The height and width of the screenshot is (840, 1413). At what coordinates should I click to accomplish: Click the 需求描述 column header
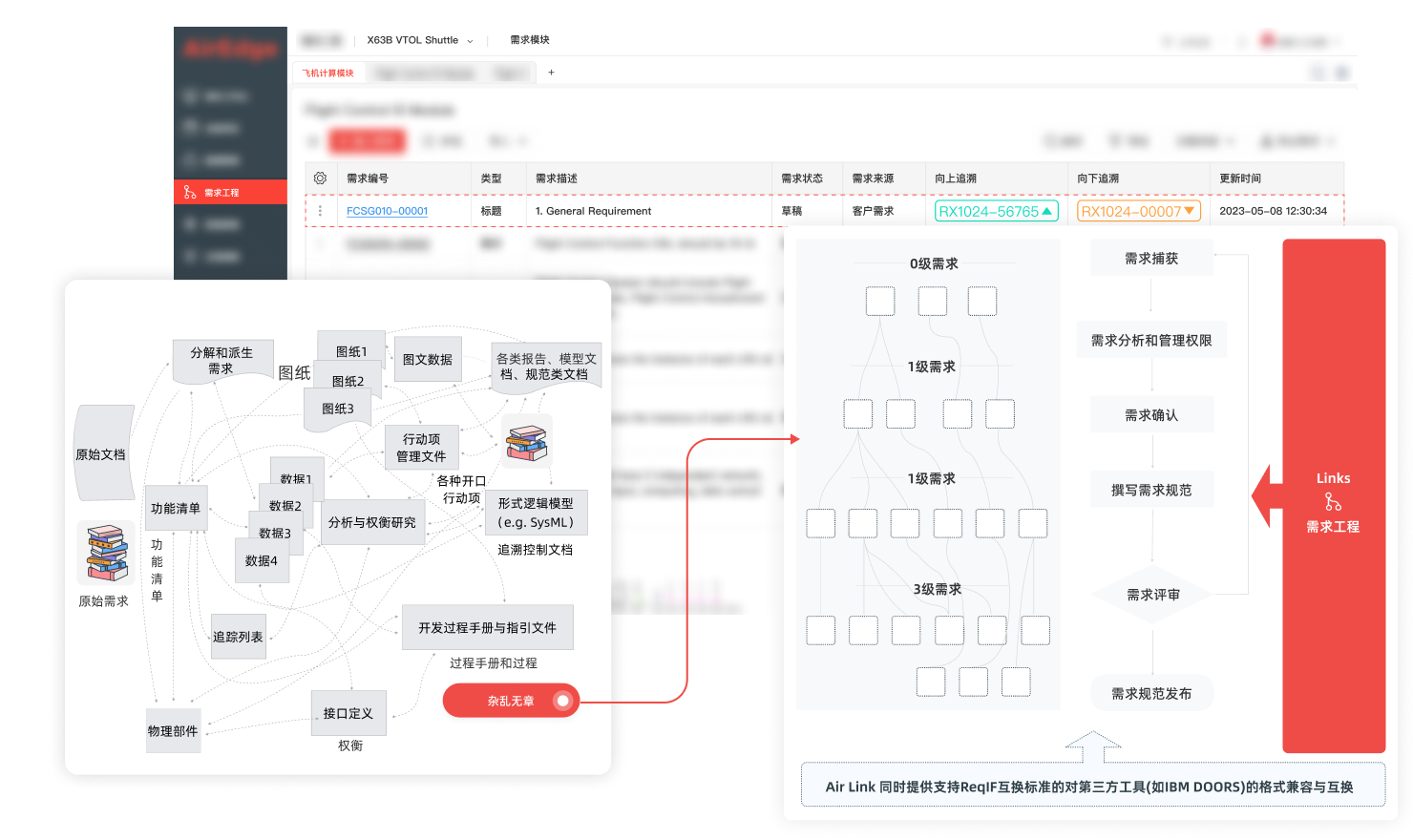click(x=557, y=178)
